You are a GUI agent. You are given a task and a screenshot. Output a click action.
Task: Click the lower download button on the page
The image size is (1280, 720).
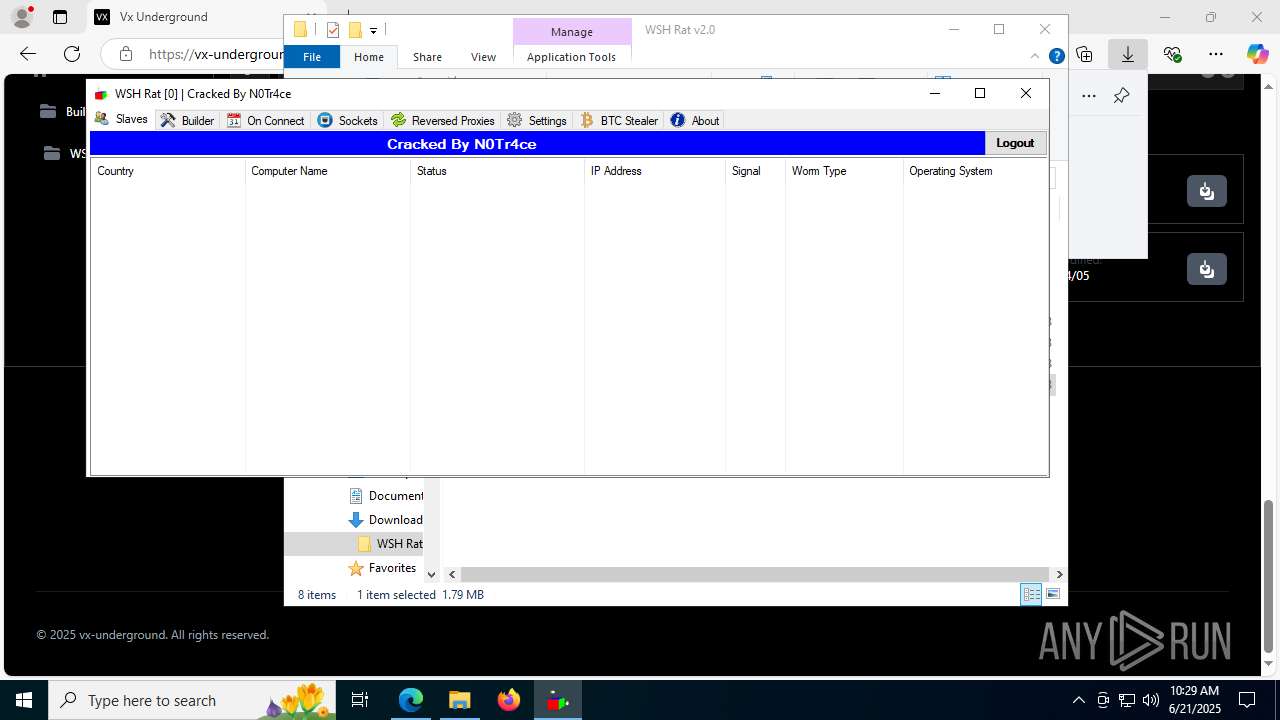coord(1207,269)
